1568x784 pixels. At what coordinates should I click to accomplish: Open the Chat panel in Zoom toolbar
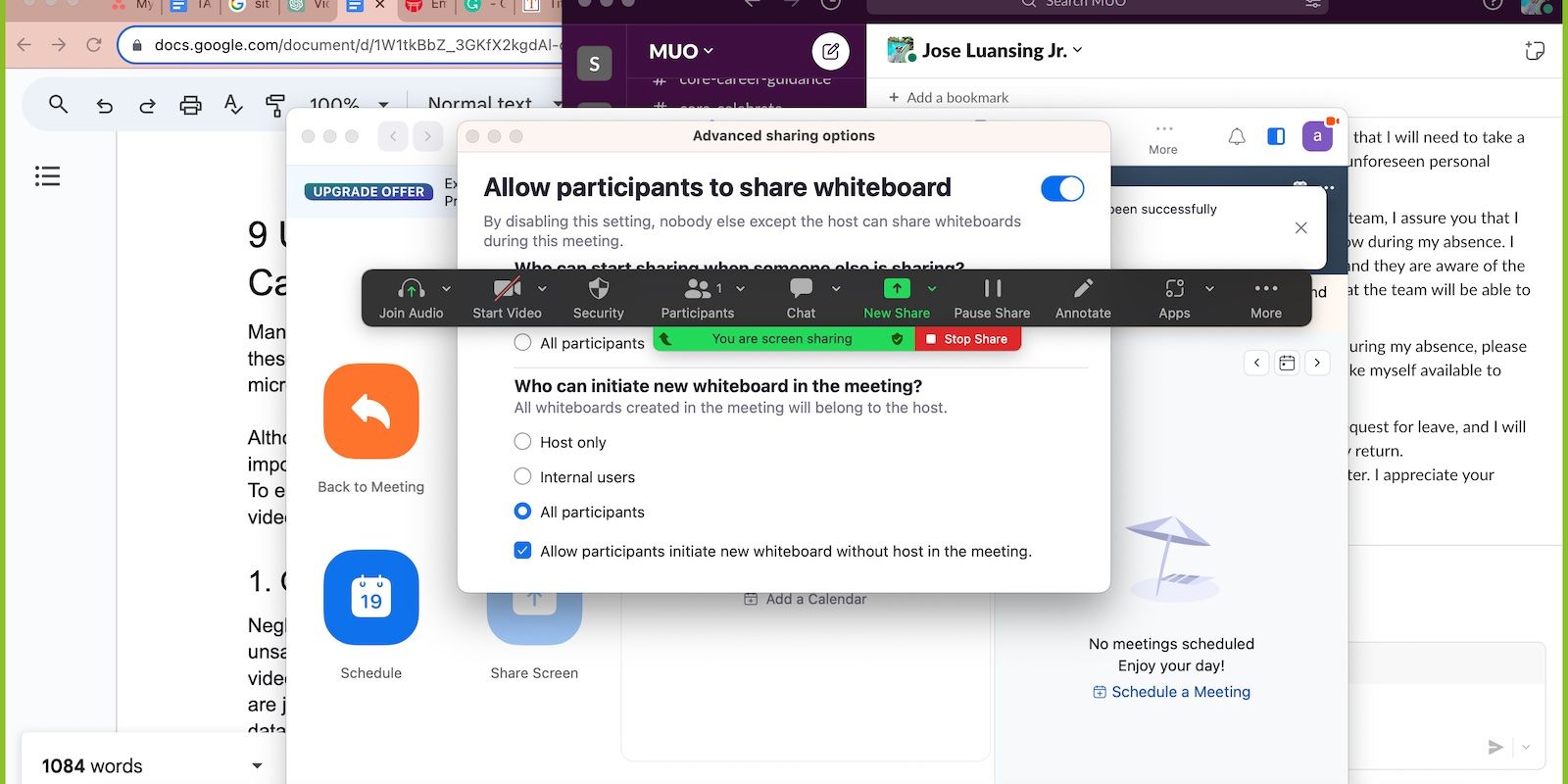point(801,289)
